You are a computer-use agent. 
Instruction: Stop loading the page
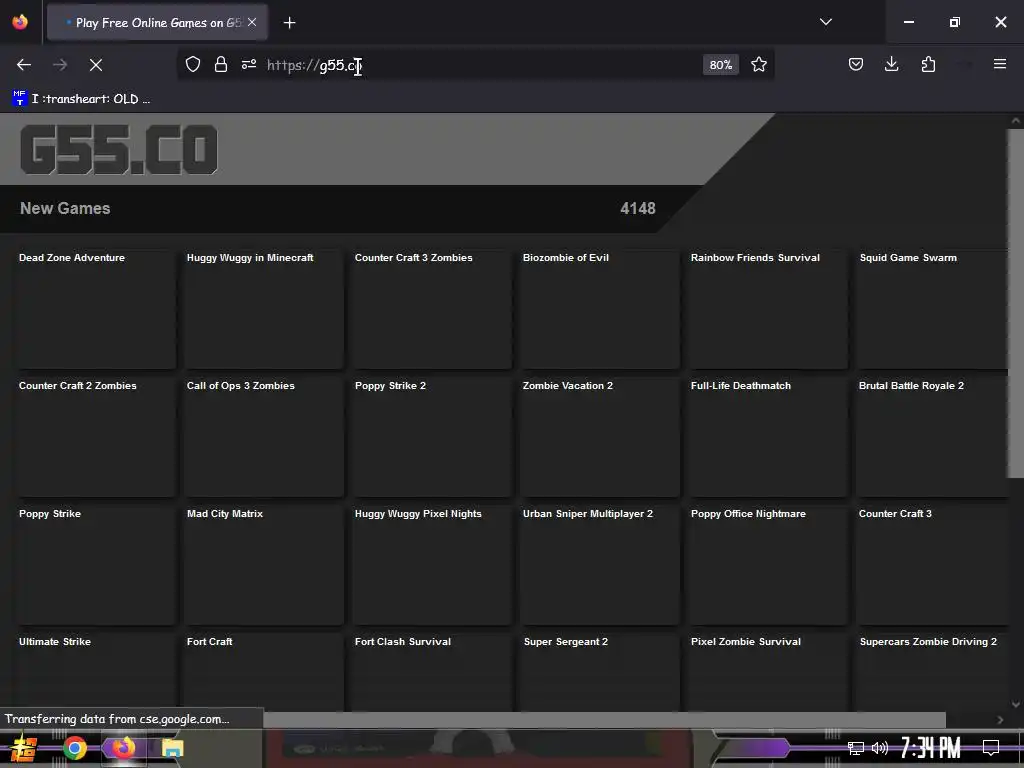coord(95,65)
